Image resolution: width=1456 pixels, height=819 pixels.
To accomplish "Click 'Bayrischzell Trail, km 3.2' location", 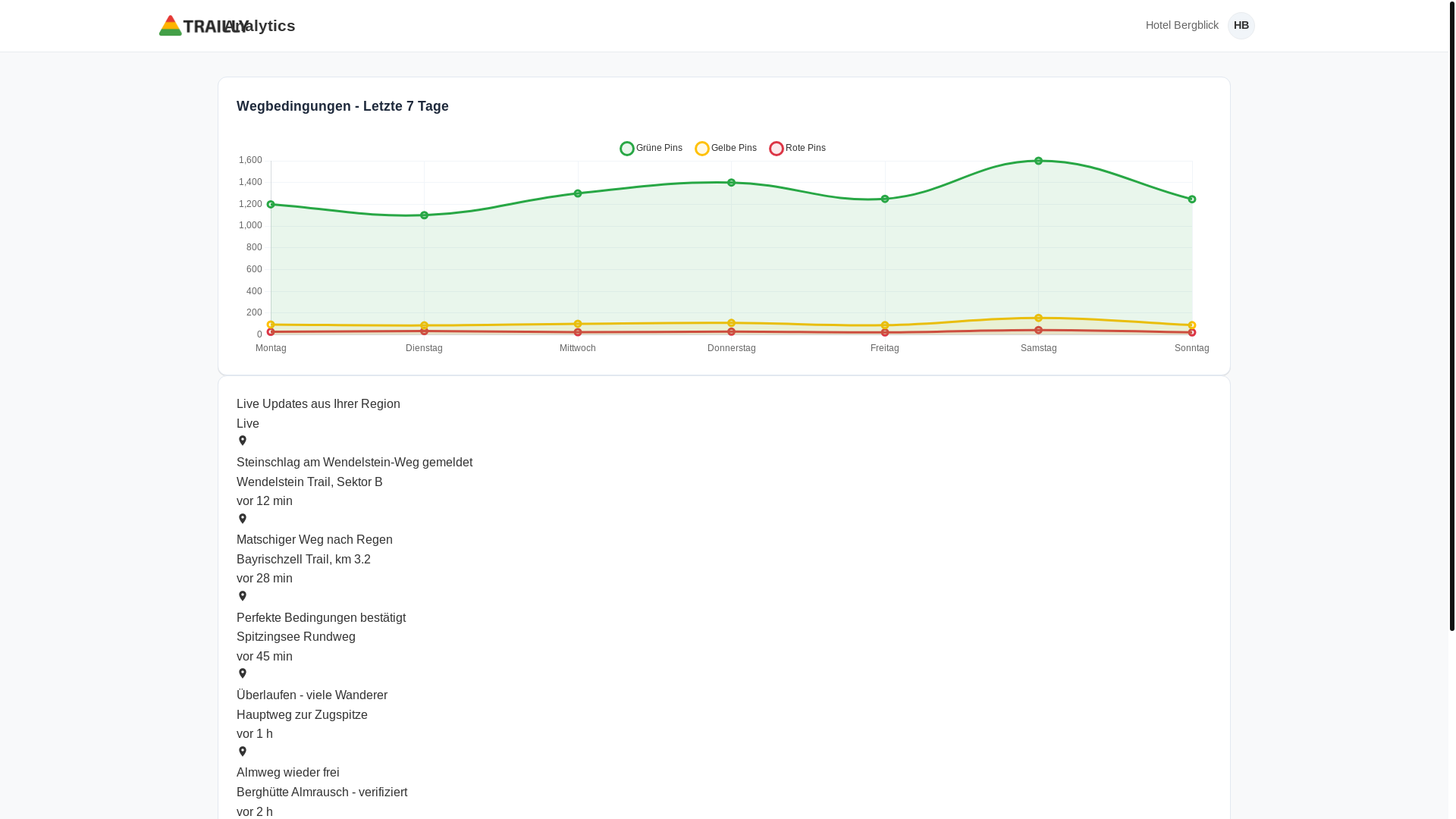I will click(x=303, y=559).
